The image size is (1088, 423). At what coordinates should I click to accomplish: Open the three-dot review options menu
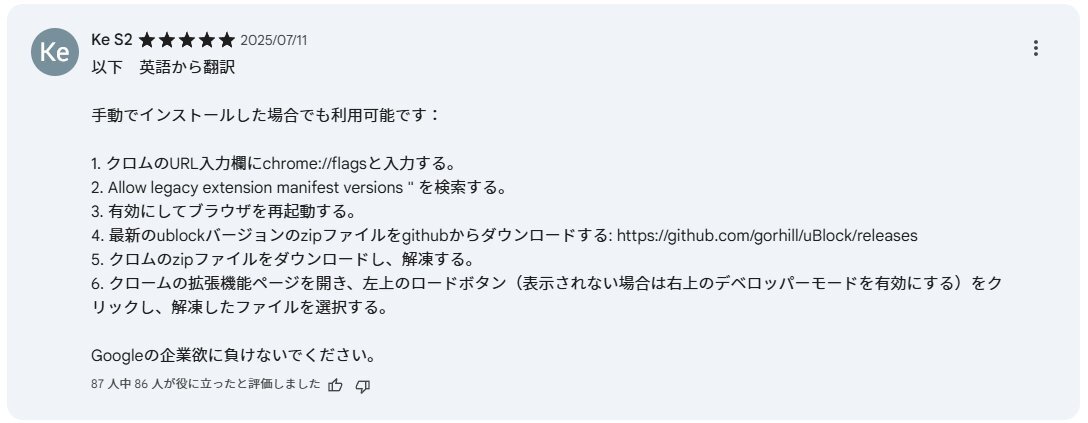[1035, 49]
